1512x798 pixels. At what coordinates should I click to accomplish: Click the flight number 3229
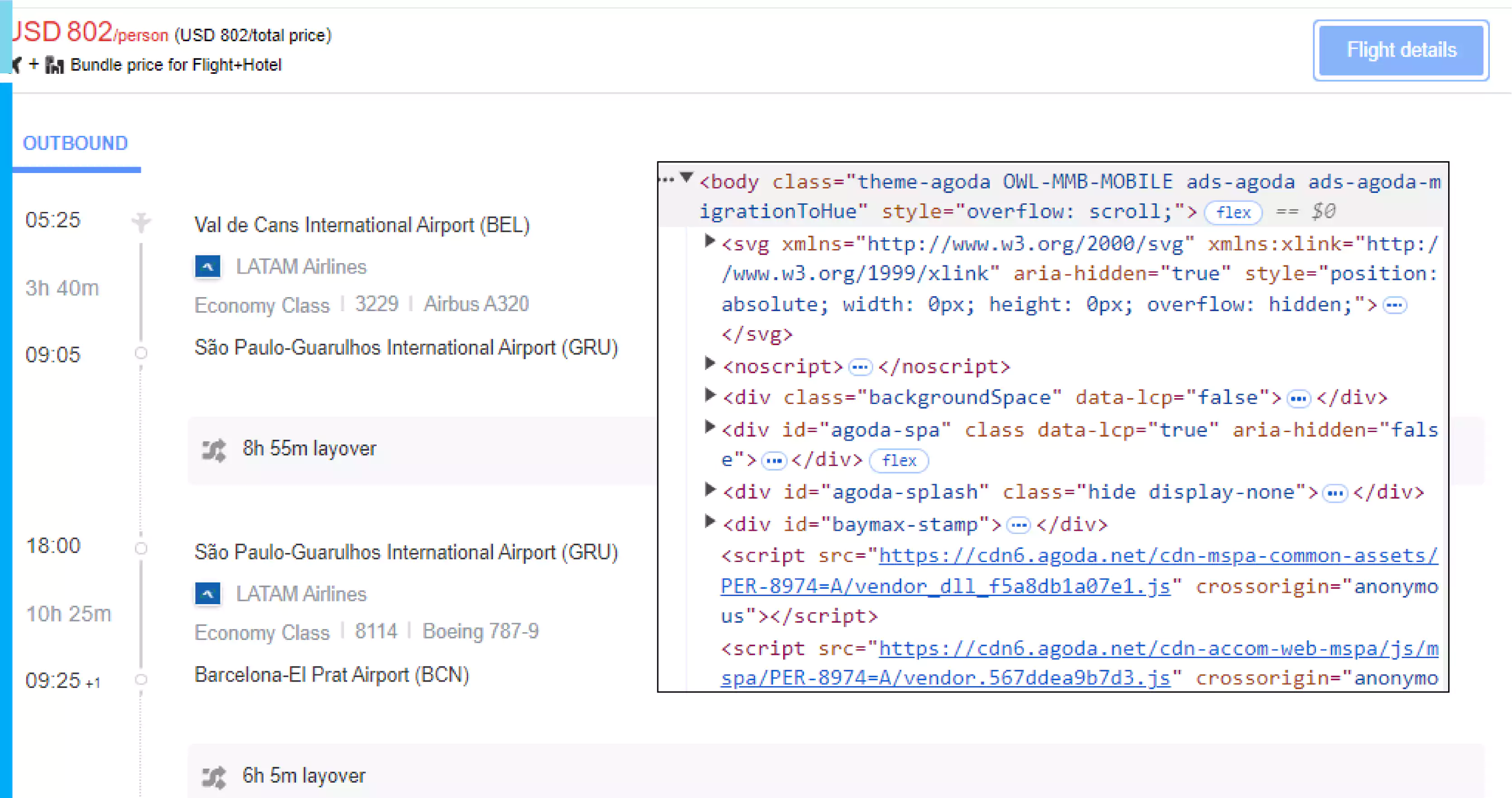click(377, 304)
